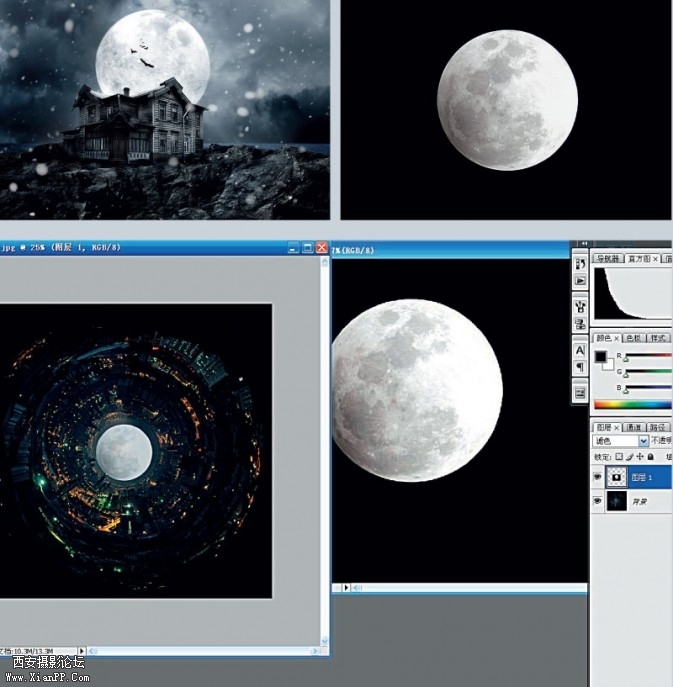Toggle lock image pixels brush icon

pos(630,457)
